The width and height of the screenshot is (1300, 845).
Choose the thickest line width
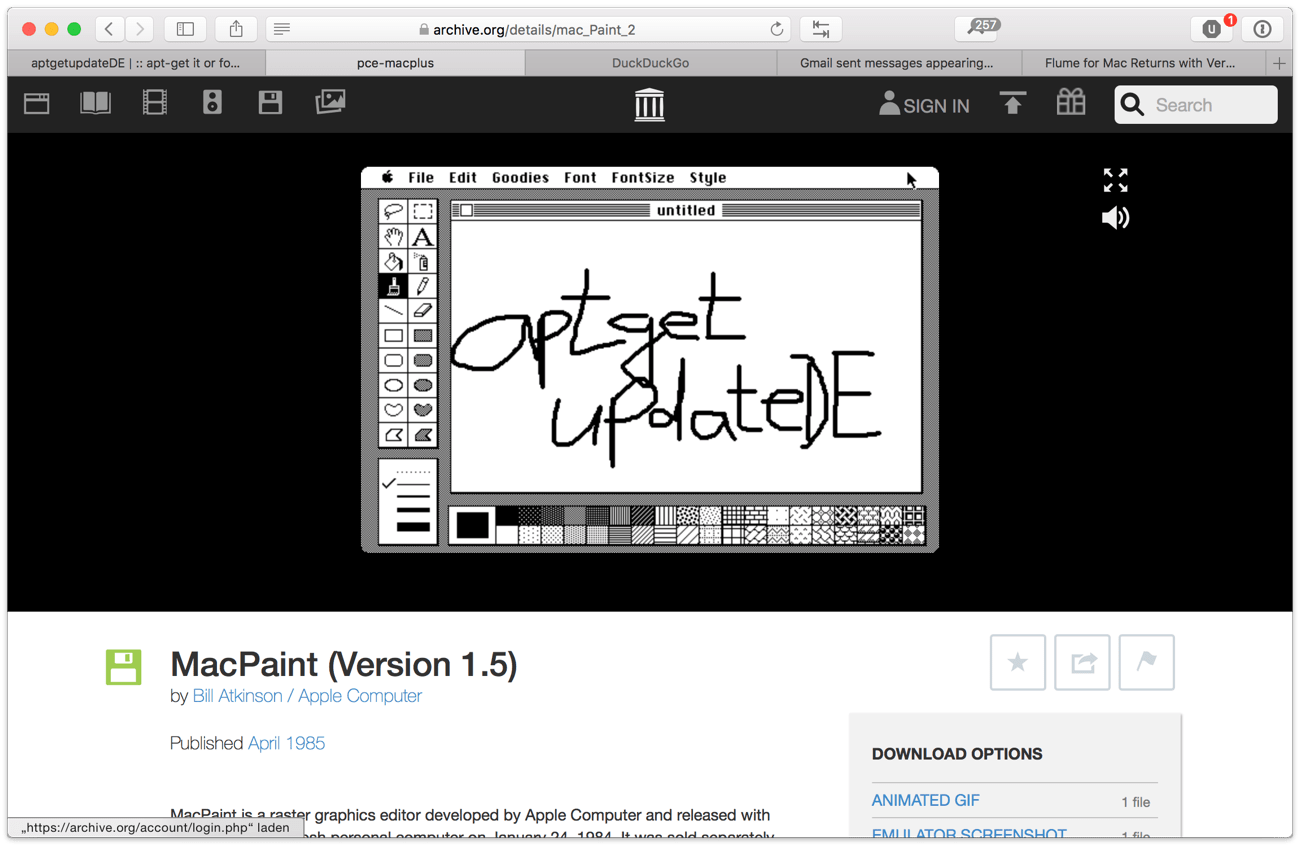(413, 527)
